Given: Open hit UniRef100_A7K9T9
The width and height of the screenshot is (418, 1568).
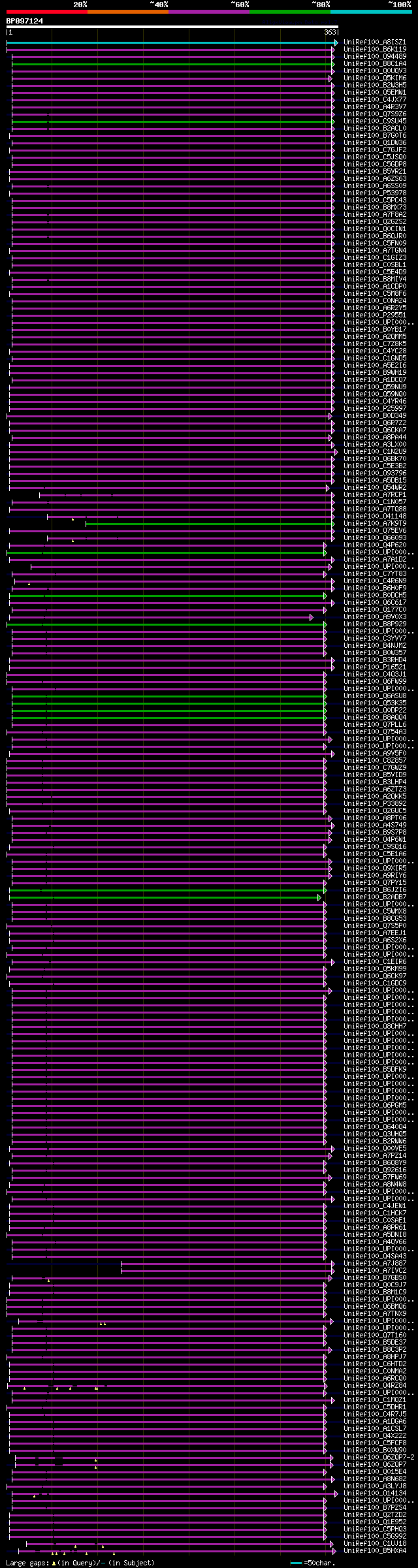Looking at the screenshot, I should tap(375, 524).
